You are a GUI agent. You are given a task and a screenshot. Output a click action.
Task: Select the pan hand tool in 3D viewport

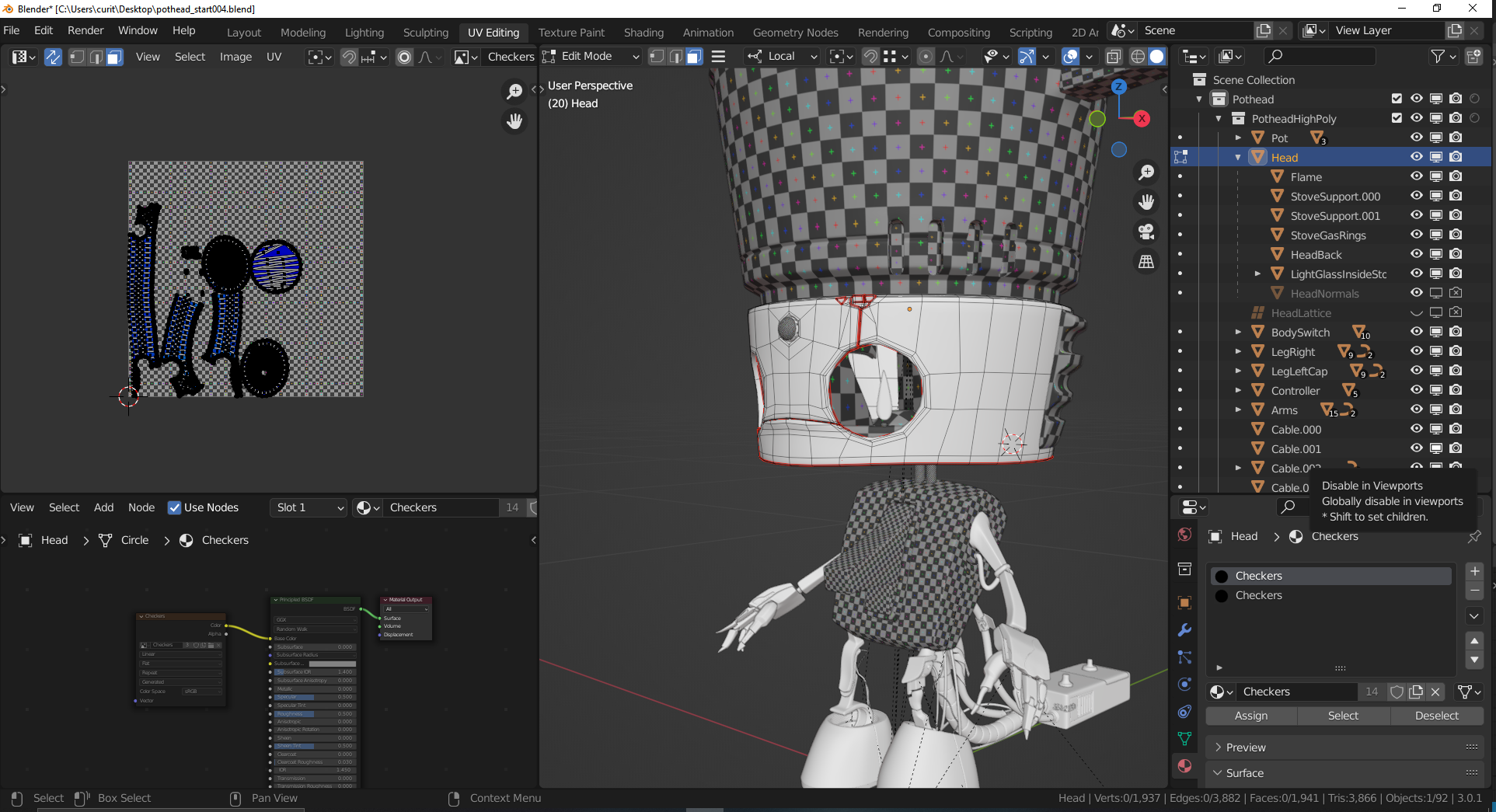(x=1146, y=202)
